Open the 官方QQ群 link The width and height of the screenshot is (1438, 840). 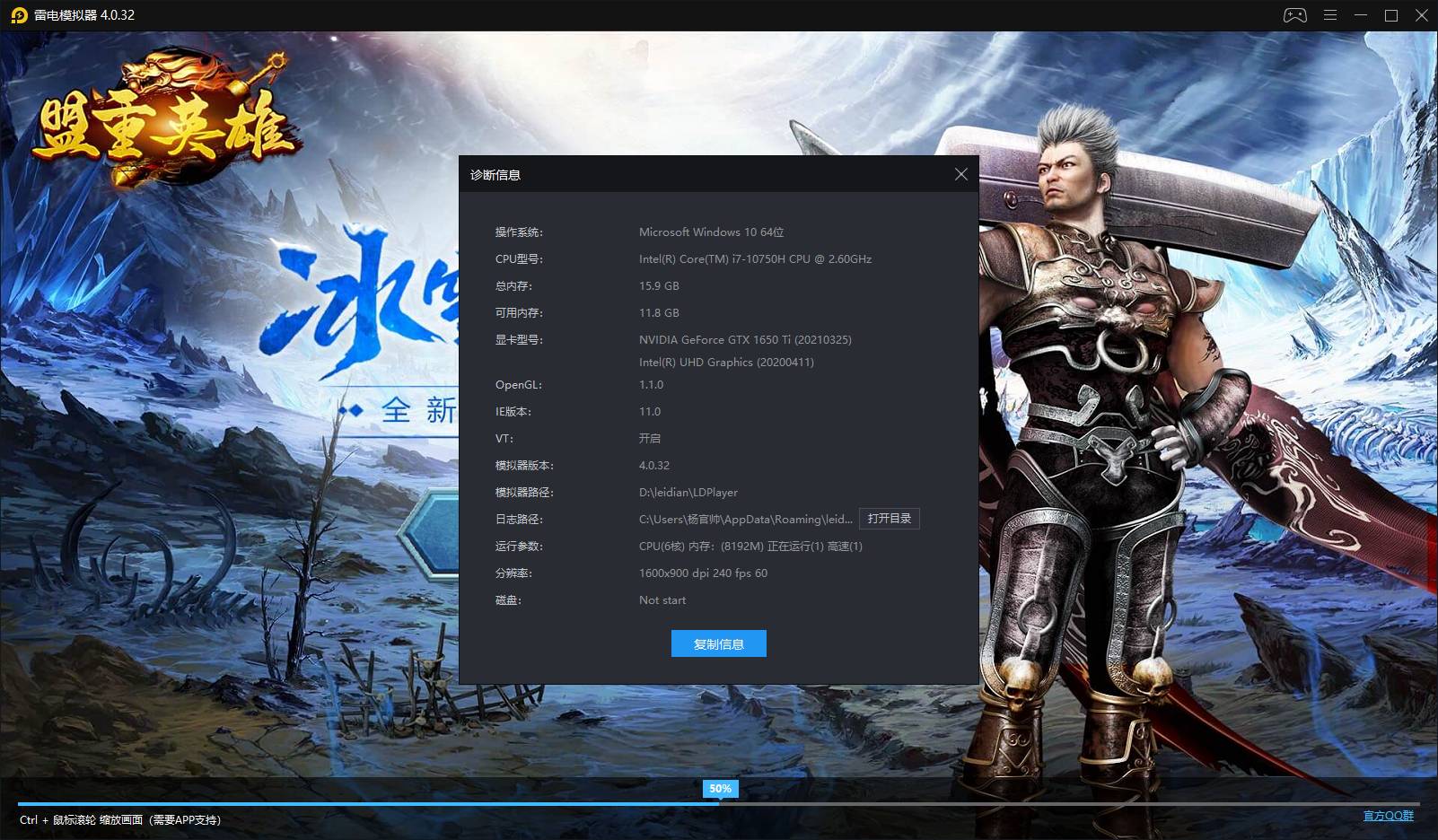[x=1388, y=816]
